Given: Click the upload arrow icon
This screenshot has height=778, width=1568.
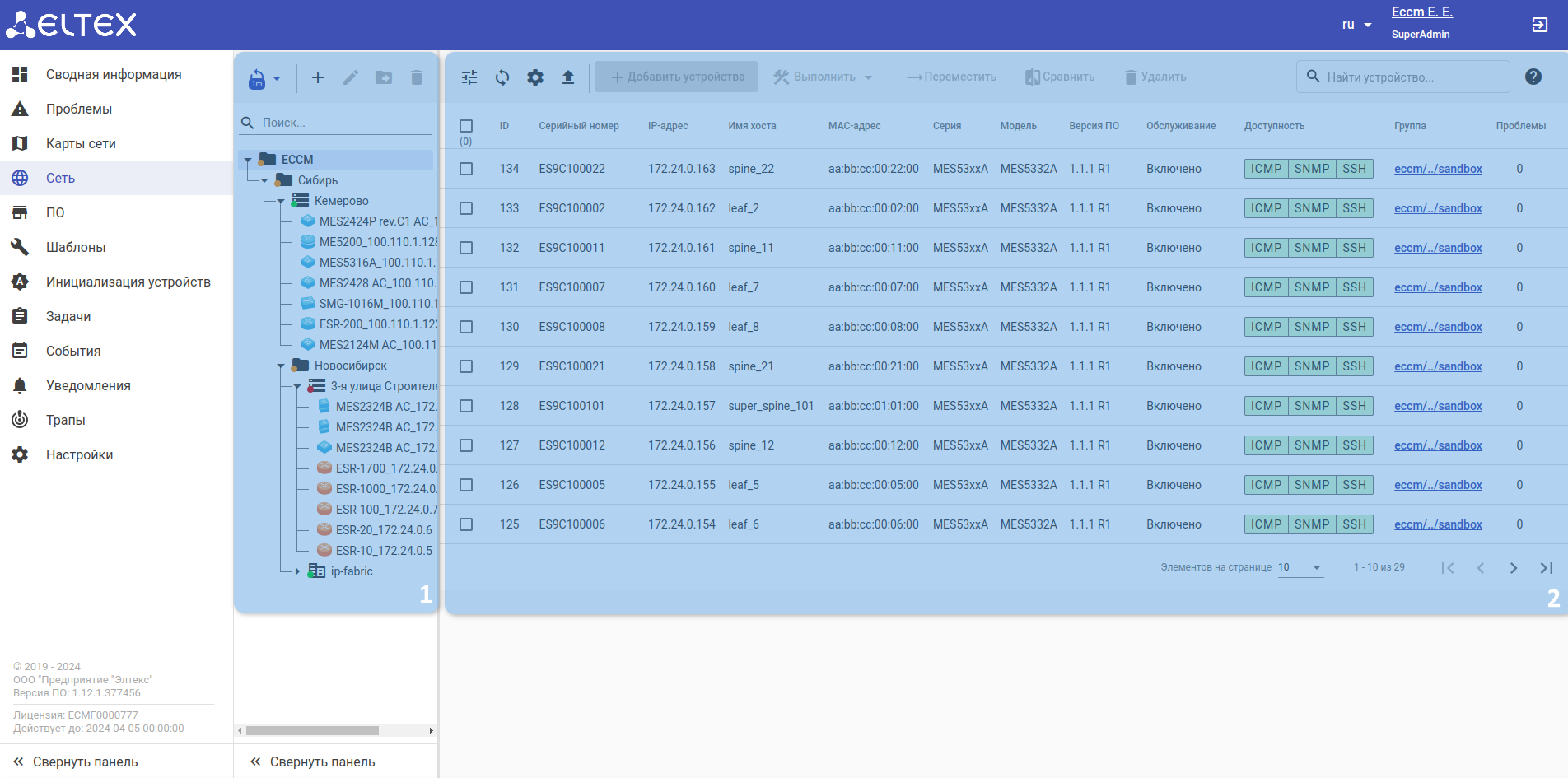Looking at the screenshot, I should (568, 77).
